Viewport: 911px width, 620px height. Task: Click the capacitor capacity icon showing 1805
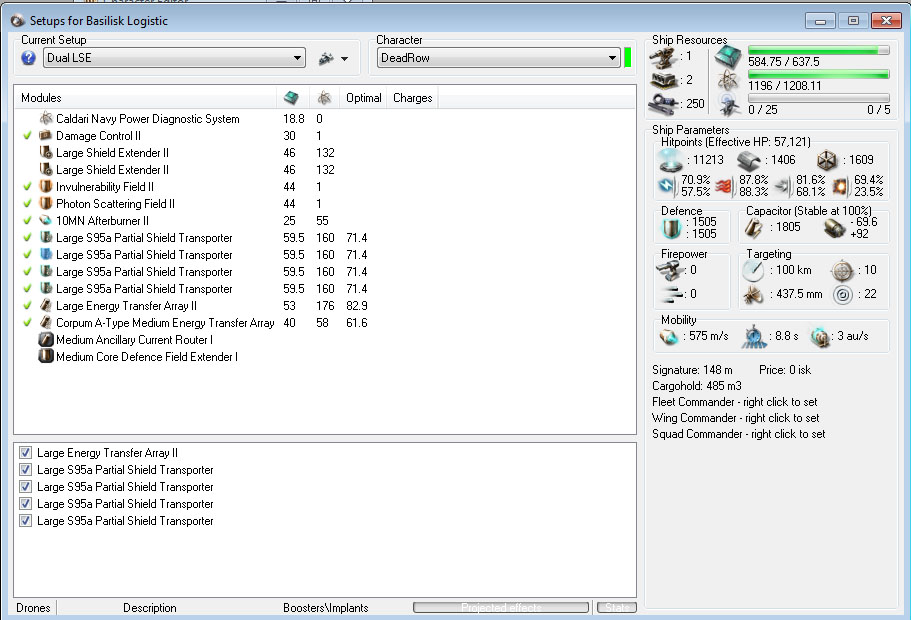pyautogui.click(x=754, y=228)
